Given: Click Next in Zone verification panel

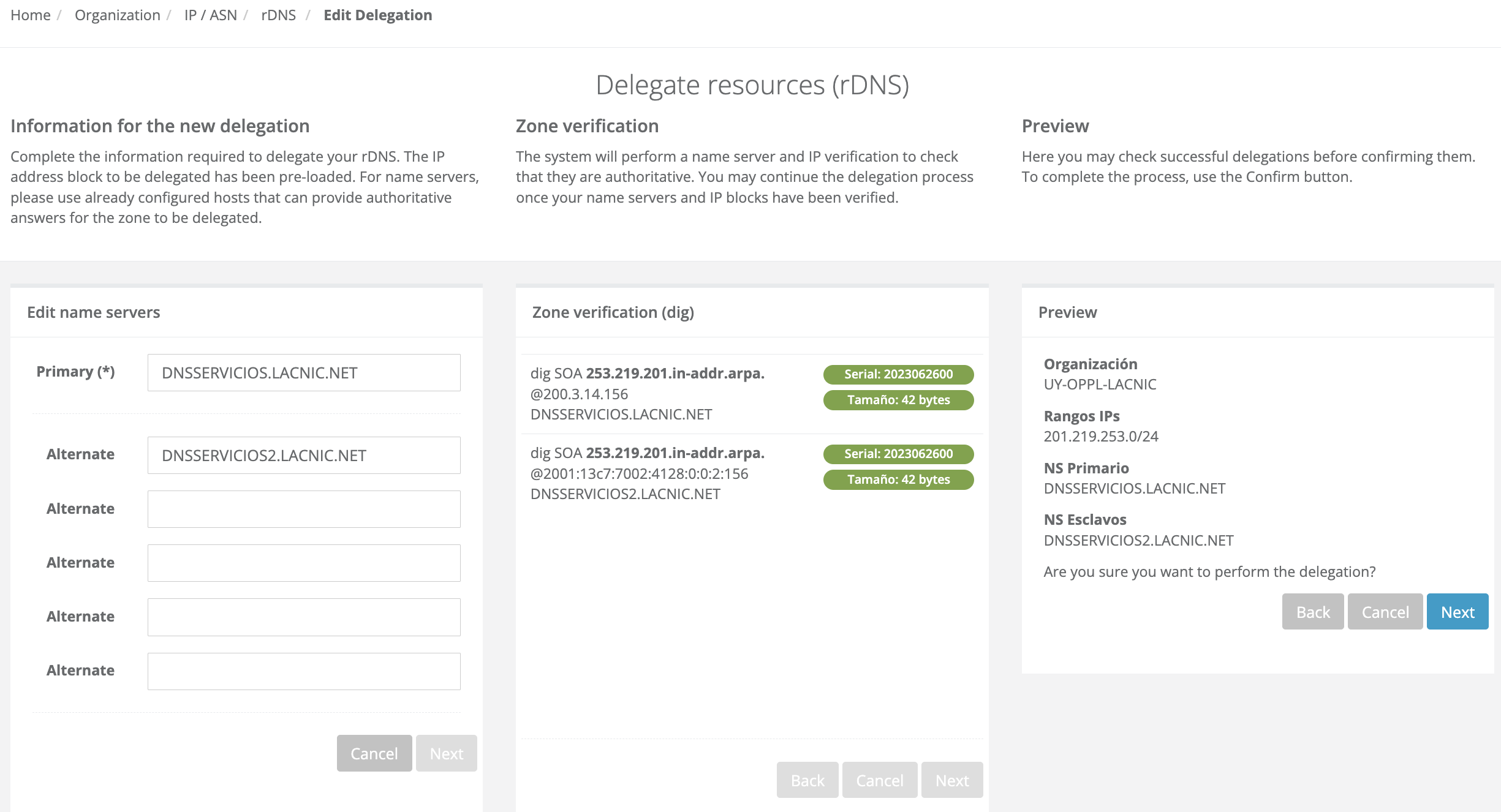Looking at the screenshot, I should click(951, 780).
